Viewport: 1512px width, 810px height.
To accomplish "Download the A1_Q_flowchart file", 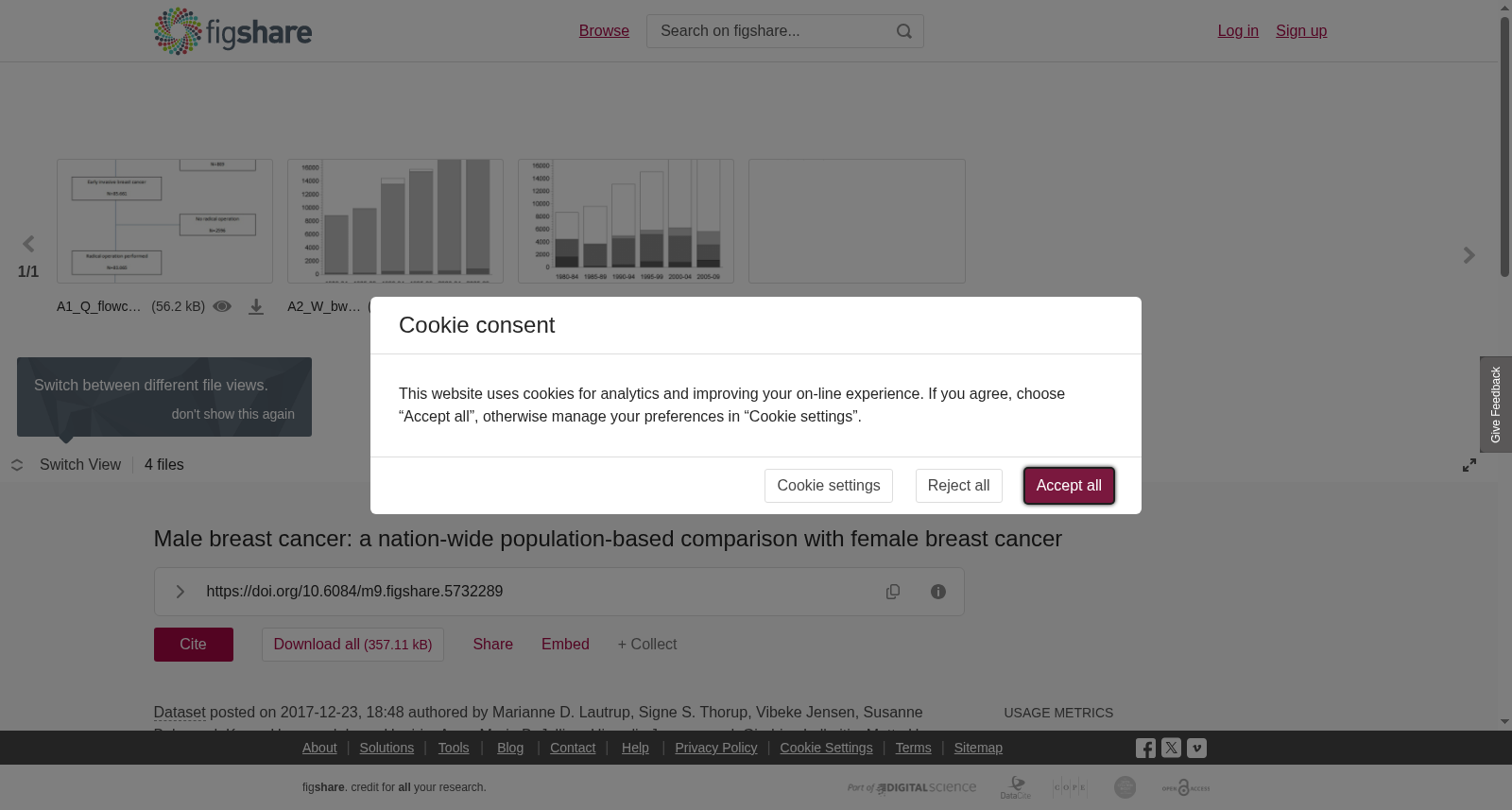I will click(256, 306).
